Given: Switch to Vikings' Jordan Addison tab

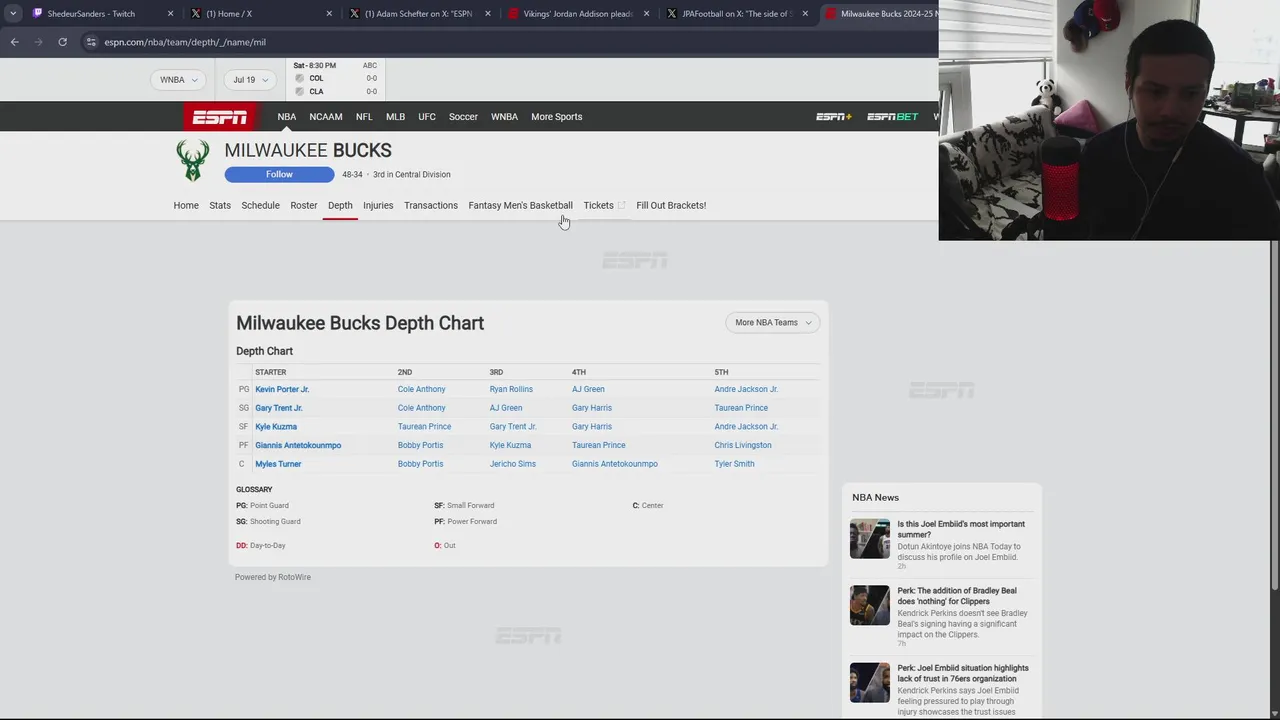Looking at the screenshot, I should tap(578, 14).
